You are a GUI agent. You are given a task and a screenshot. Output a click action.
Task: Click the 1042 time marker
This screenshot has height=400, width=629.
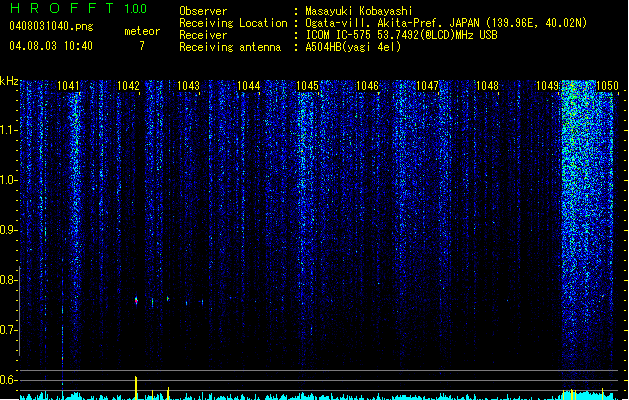pyautogui.click(x=128, y=86)
